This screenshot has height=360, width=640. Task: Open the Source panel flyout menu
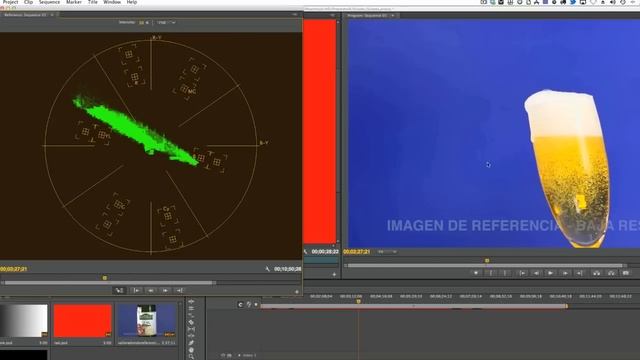pyautogui.click(x=333, y=15)
